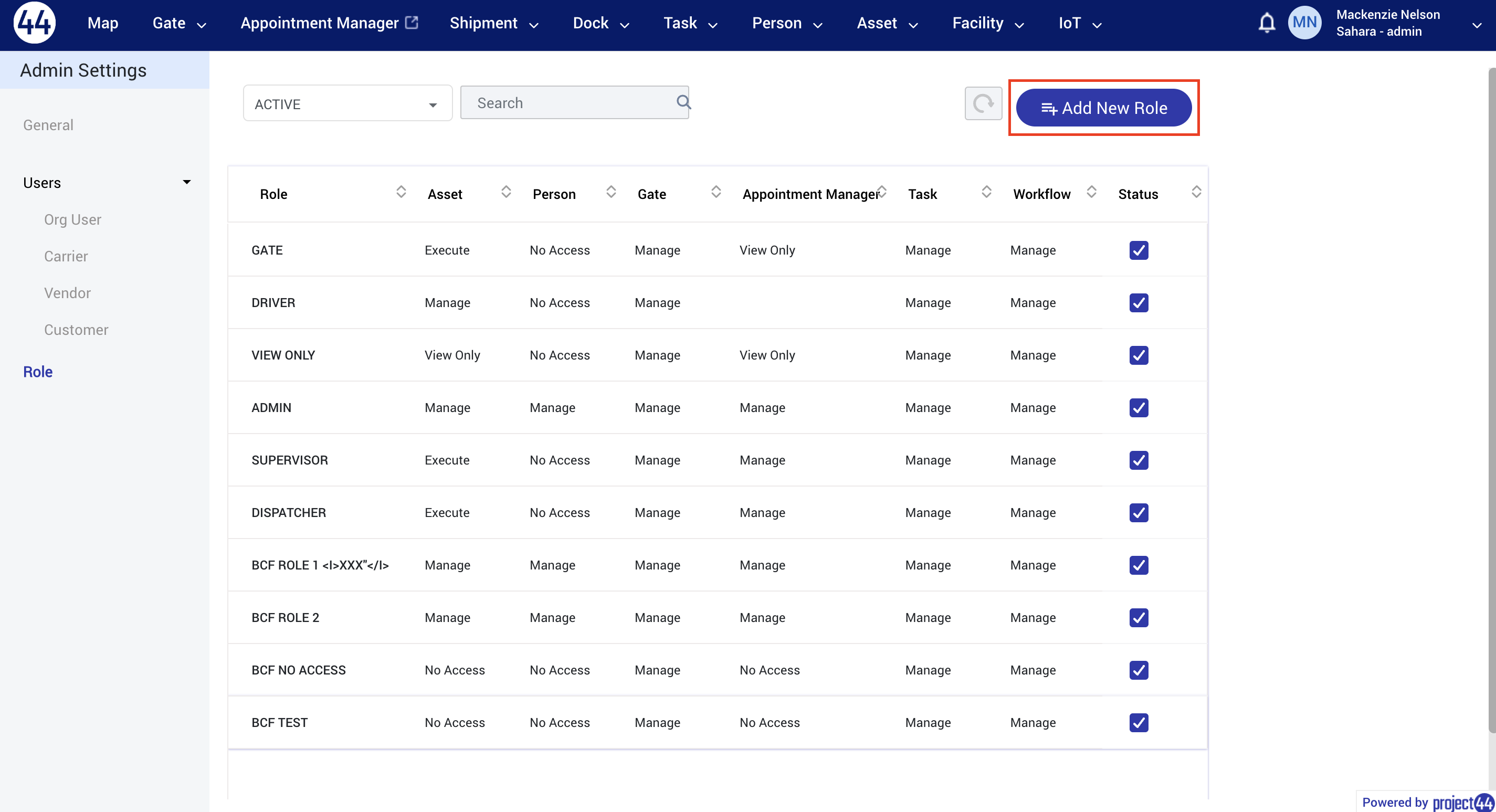Sort the table by Person column

tap(611, 192)
